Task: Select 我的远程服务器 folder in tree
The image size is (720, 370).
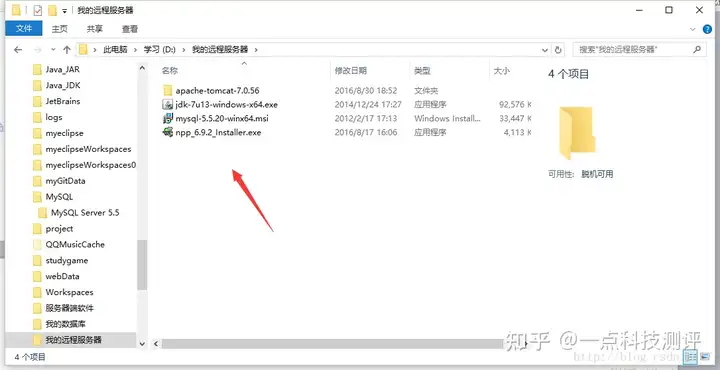Action: 73,340
